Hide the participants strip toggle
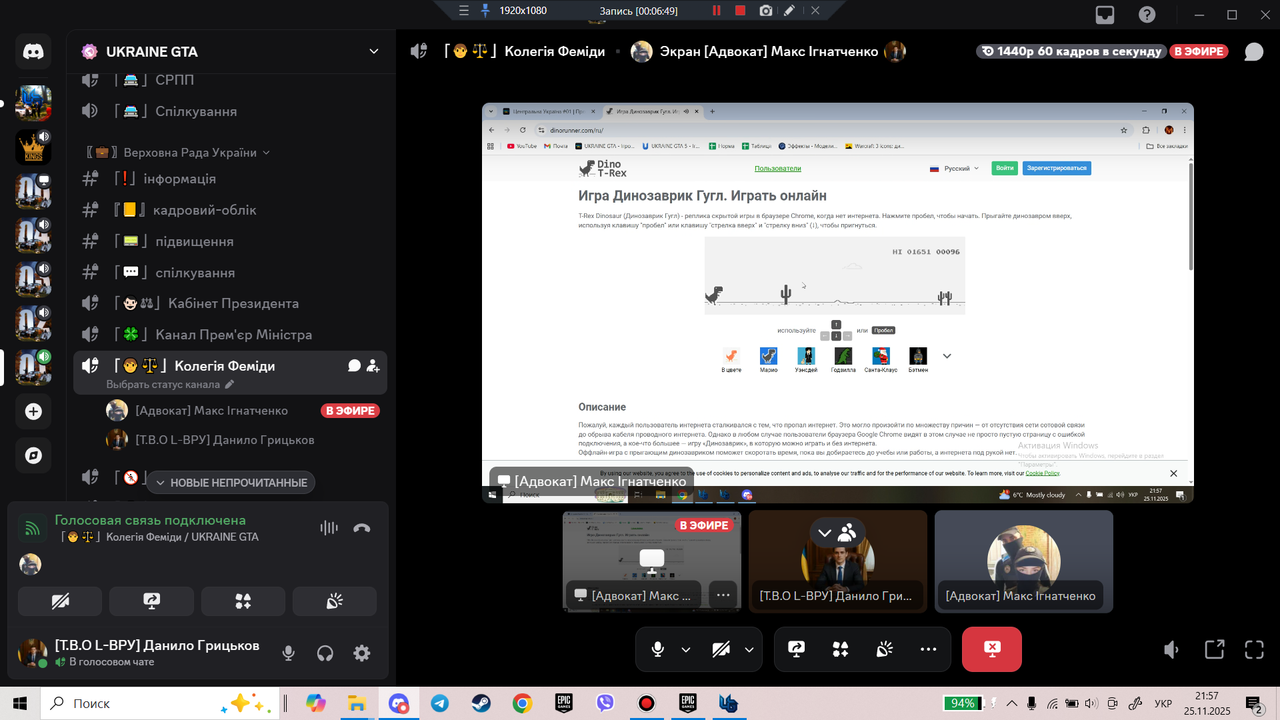Screen dimensions: 1280x720 pos(837,532)
